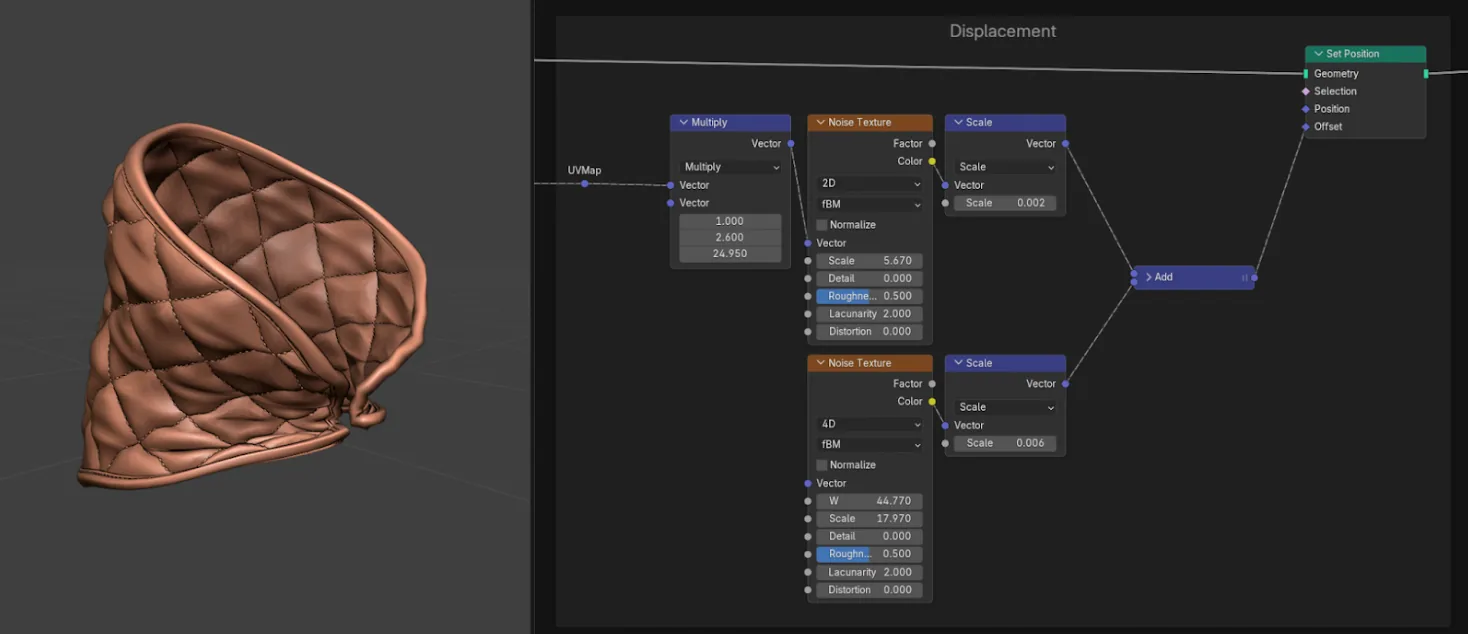
Task: Click the Scale 0.002 field
Action: coord(1005,203)
